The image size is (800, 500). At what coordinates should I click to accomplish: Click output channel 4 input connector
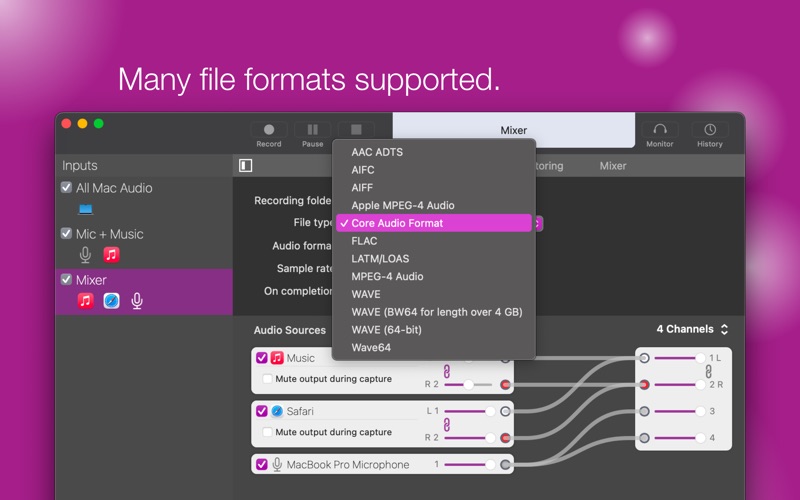(x=644, y=438)
